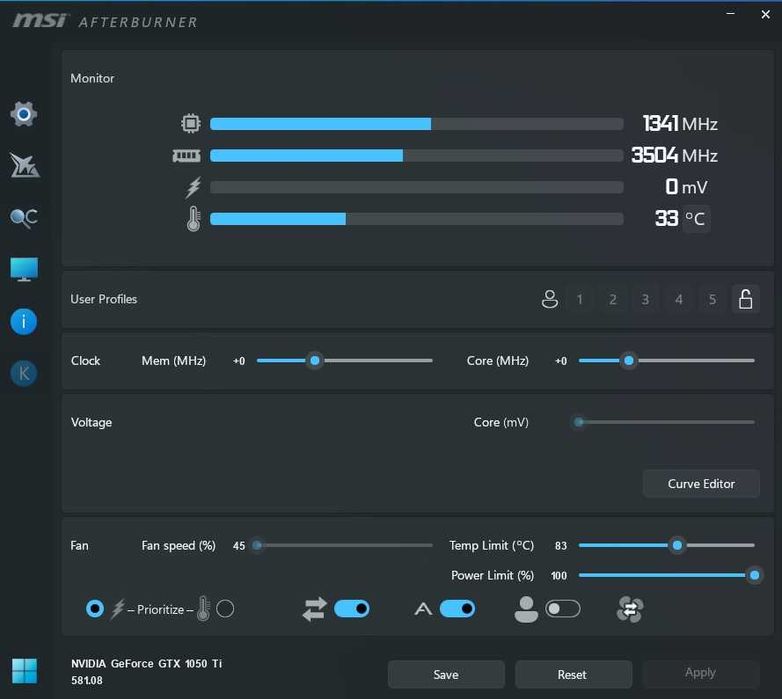Click the 1341 MHz core clock reading
Image resolution: width=782 pixels, height=699 pixels.
point(680,124)
